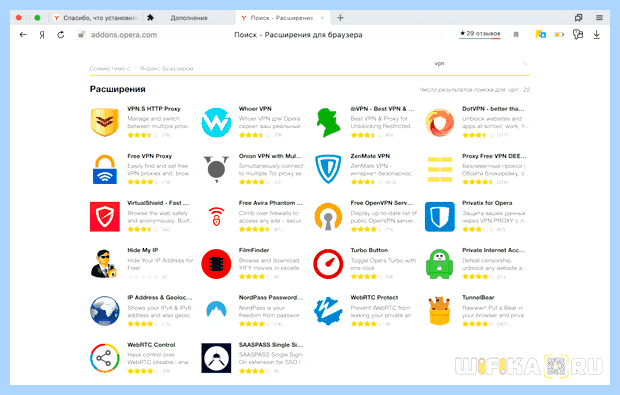Open the Free OpenVPN Servers orange icon
Screen dimensions: 620x395
328,217
